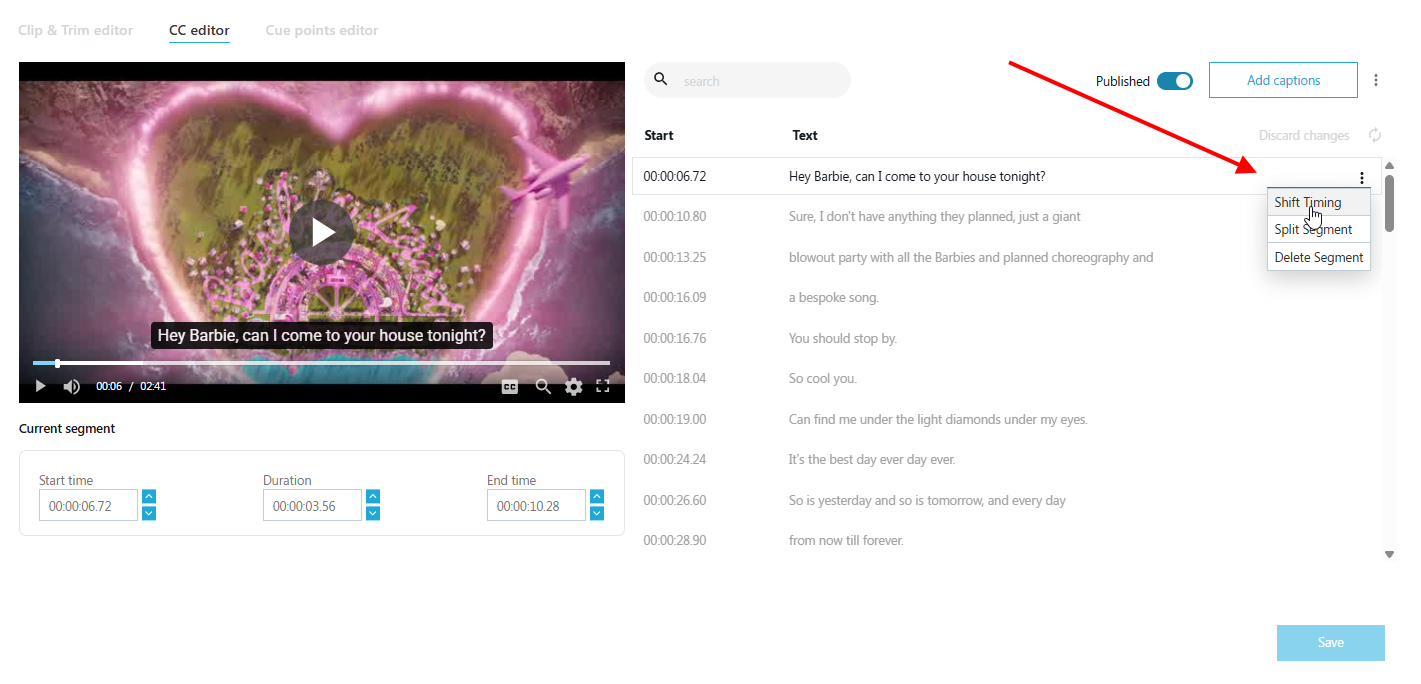Click the End time up arrow
Viewport: 1421px width, 684px height.
(x=596, y=496)
